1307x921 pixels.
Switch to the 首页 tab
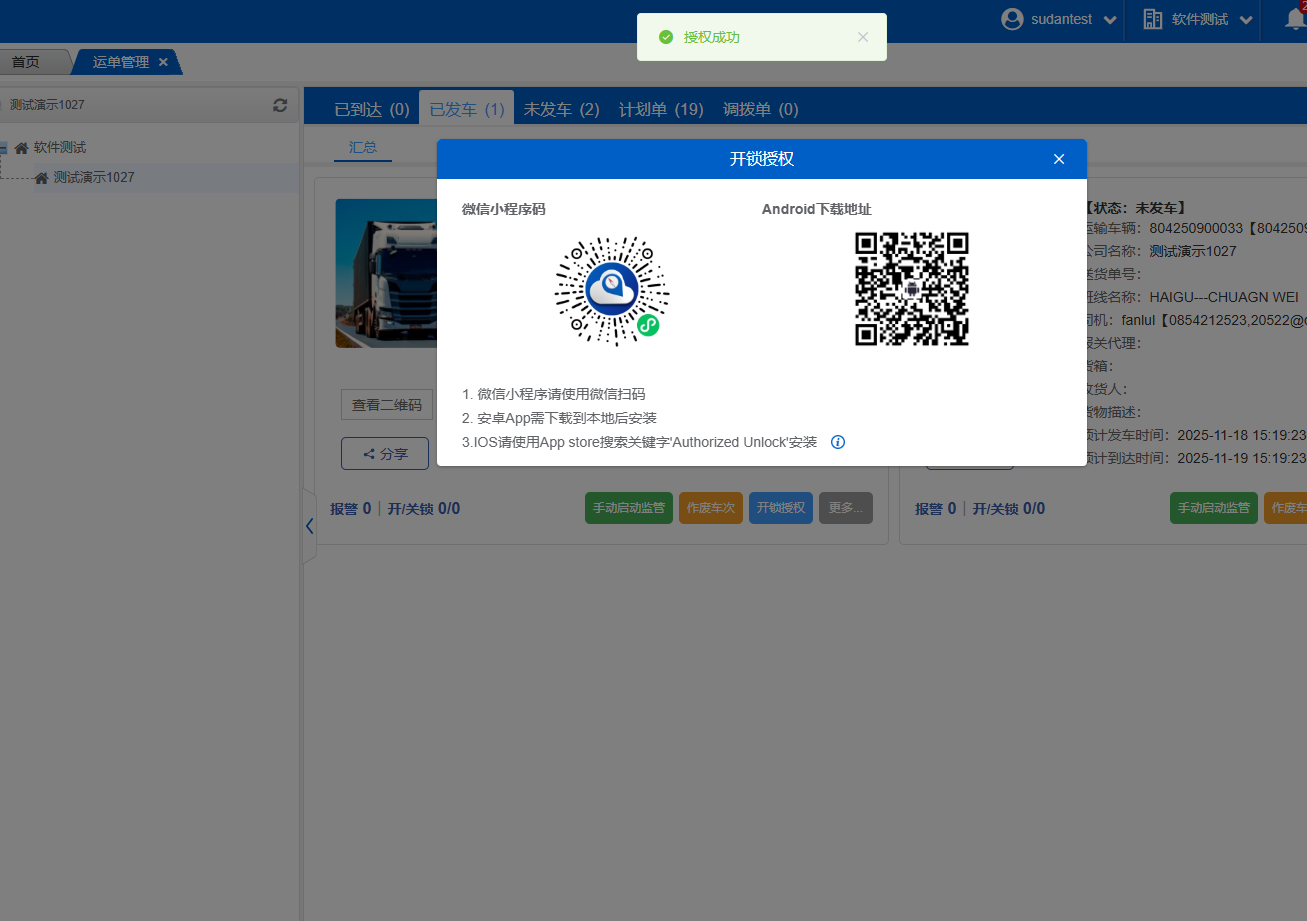tap(26, 62)
